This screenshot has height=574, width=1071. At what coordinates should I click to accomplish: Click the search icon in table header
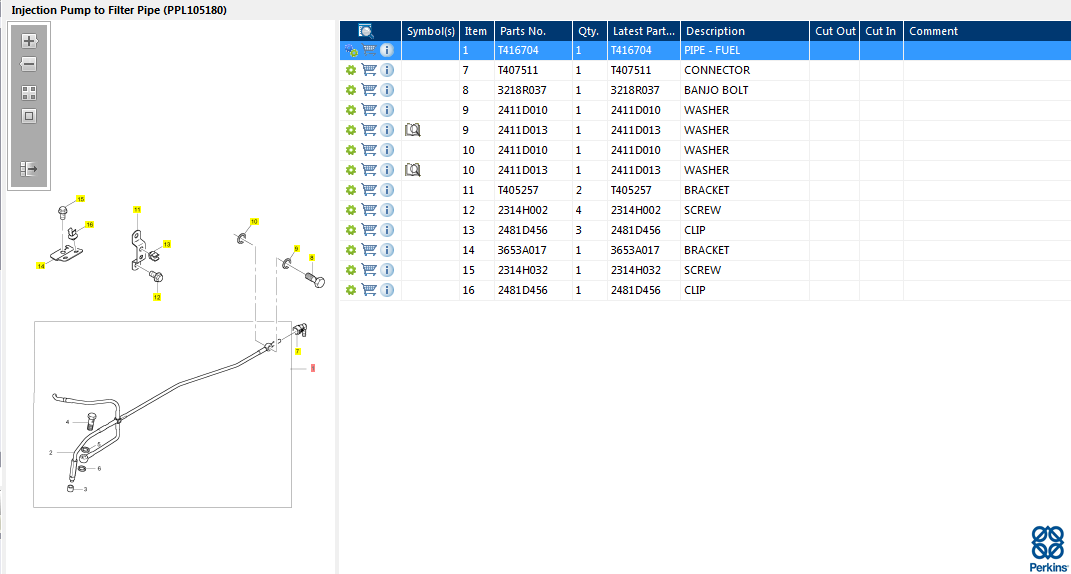point(366,31)
